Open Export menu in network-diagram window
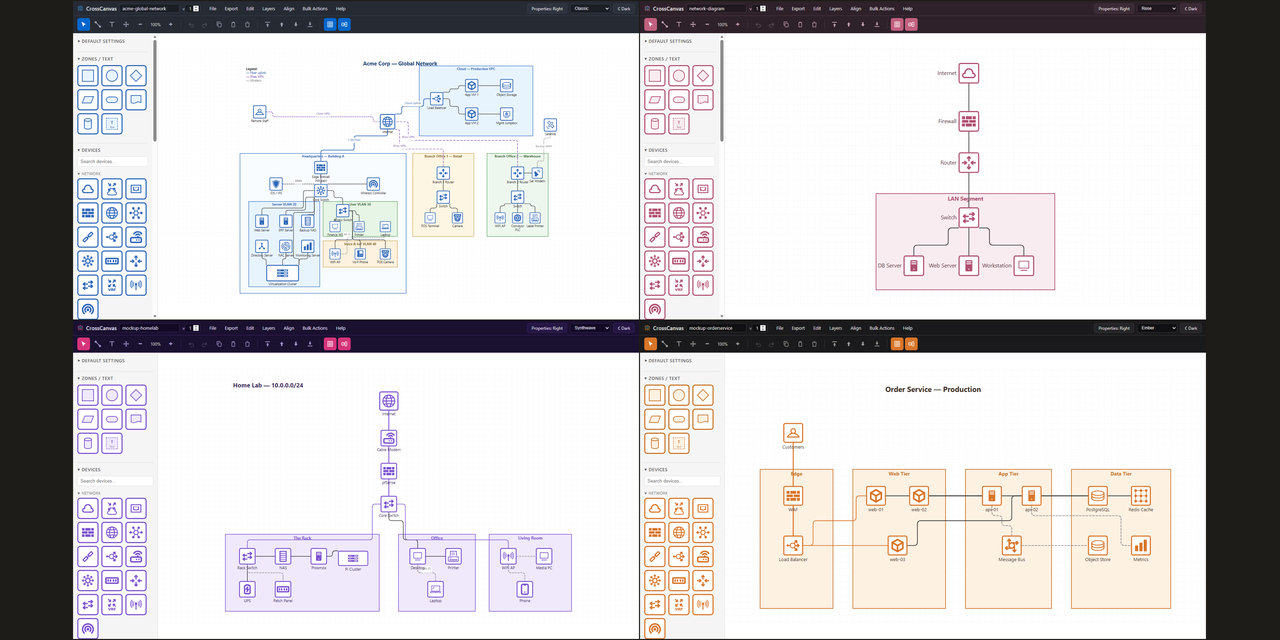This screenshot has width=1280, height=640. click(798, 8)
